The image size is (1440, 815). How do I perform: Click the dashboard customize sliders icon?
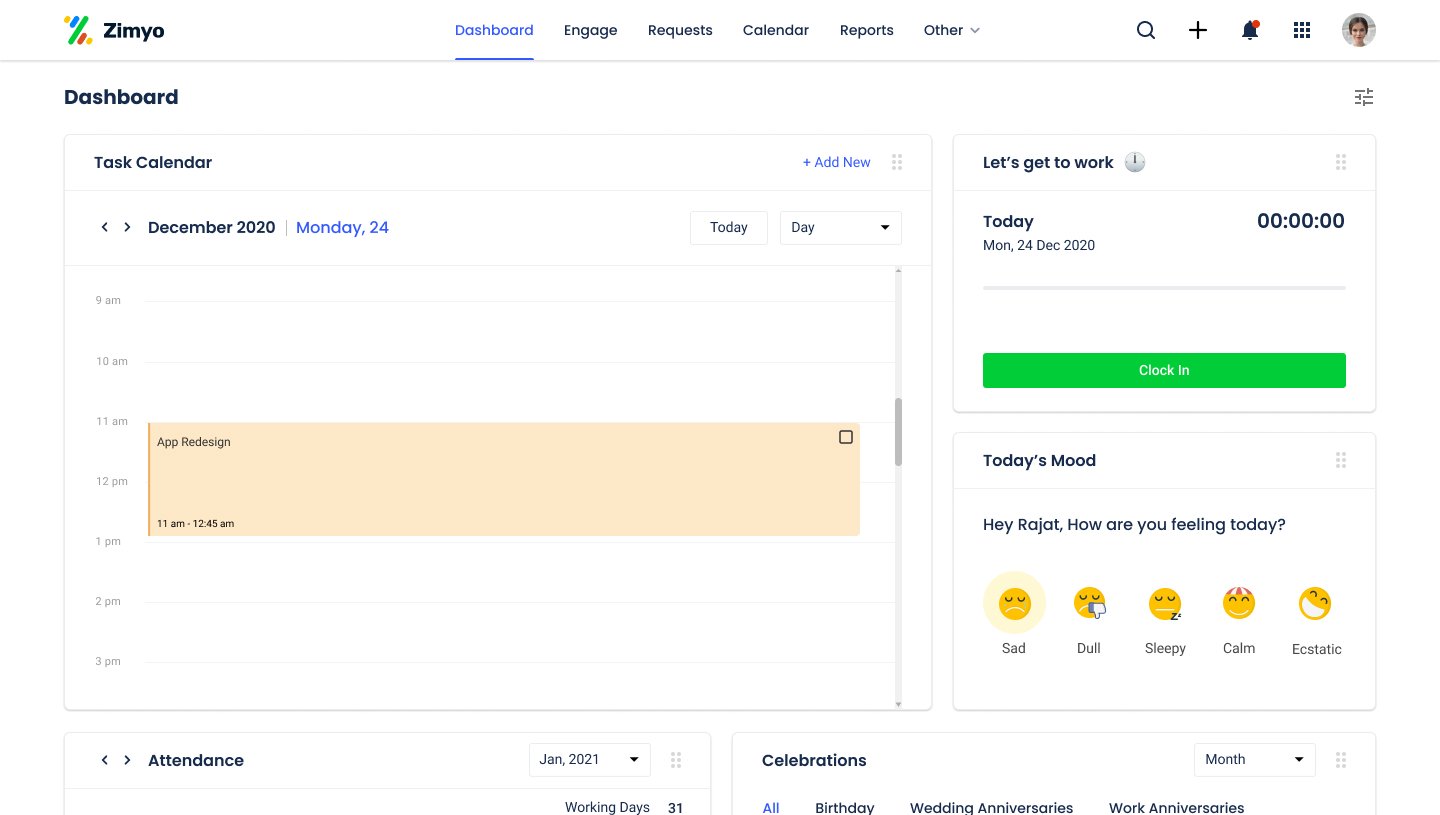coord(1364,97)
